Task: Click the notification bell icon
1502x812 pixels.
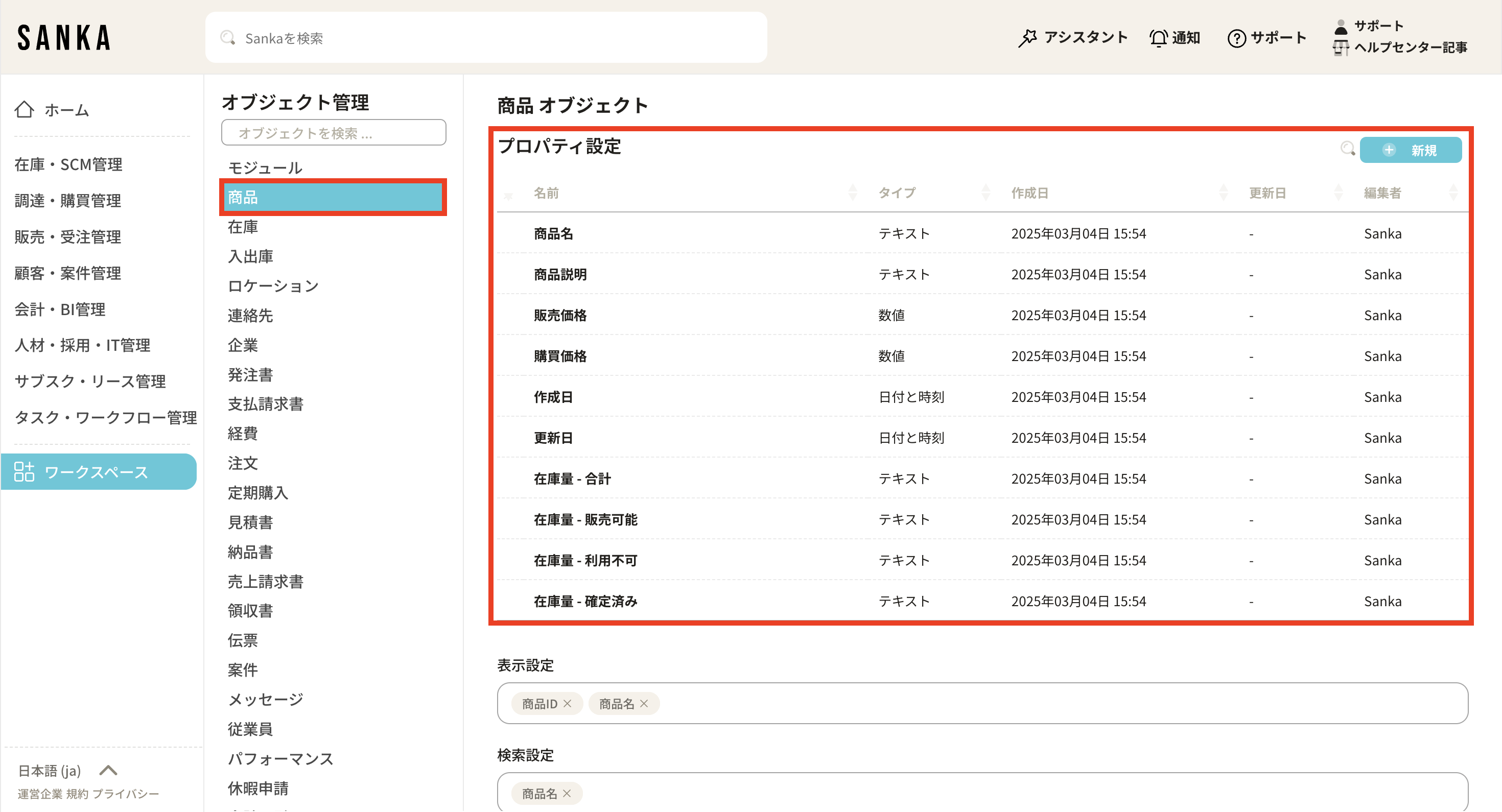Action: click(x=1158, y=38)
